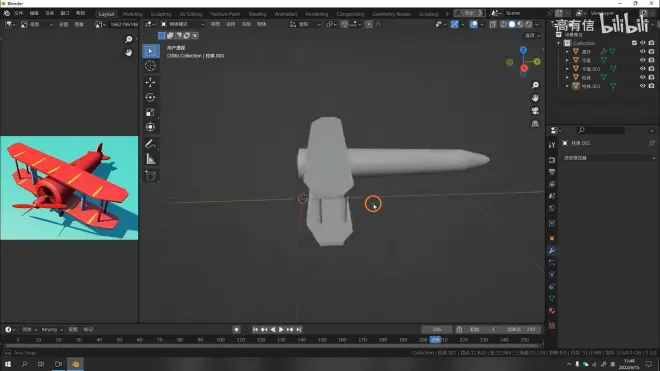Switch perspective/orthographic grid icon in viewport
This screenshot has height=371, width=660.
535,124
